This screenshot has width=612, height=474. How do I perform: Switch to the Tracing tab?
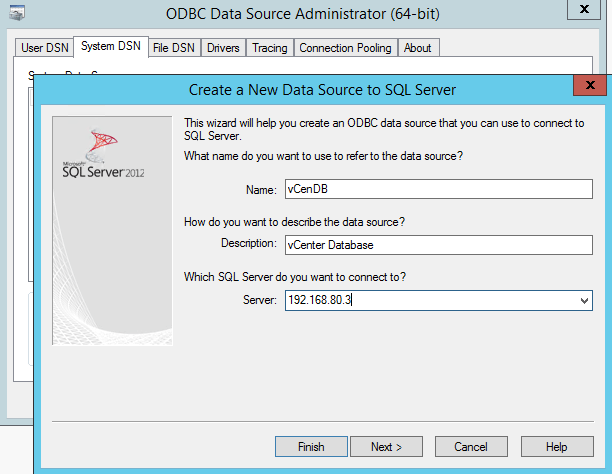click(x=270, y=48)
